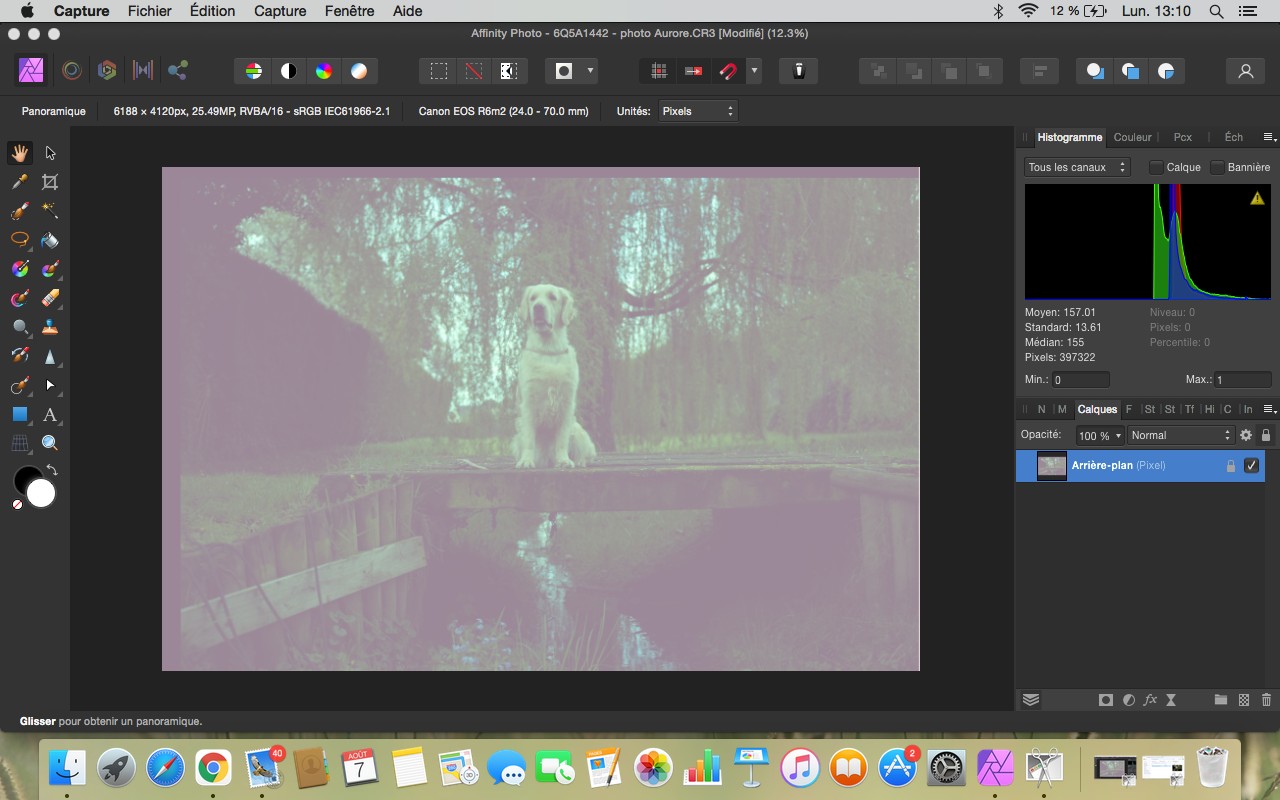Open the Calques panel options menu

[1269, 409]
